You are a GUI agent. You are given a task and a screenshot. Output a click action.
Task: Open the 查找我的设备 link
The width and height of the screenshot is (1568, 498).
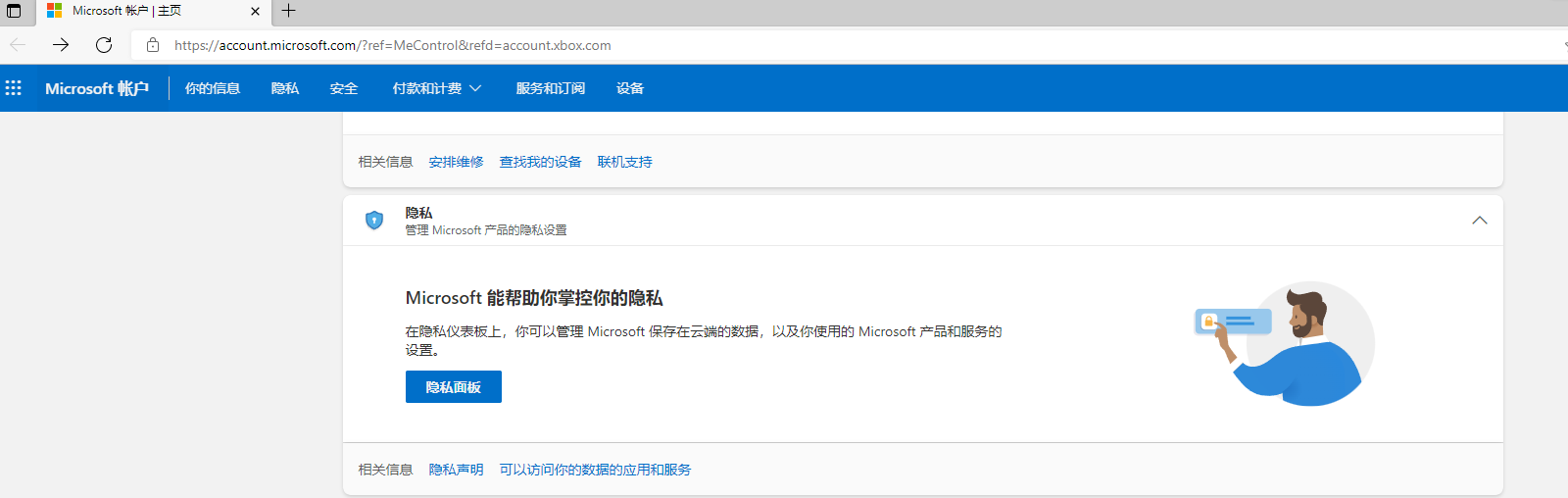[541, 162]
